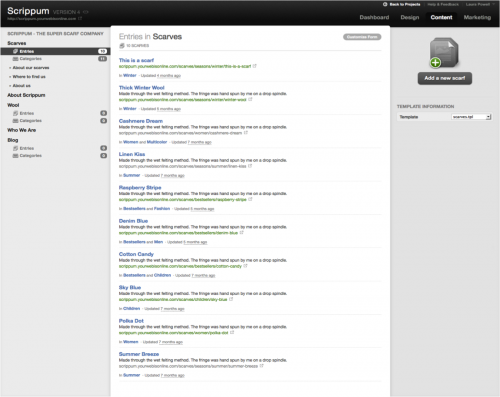The width and height of the screenshot is (500, 397).
Task: Open the Thick Winter Wool entry
Action: pos(142,88)
